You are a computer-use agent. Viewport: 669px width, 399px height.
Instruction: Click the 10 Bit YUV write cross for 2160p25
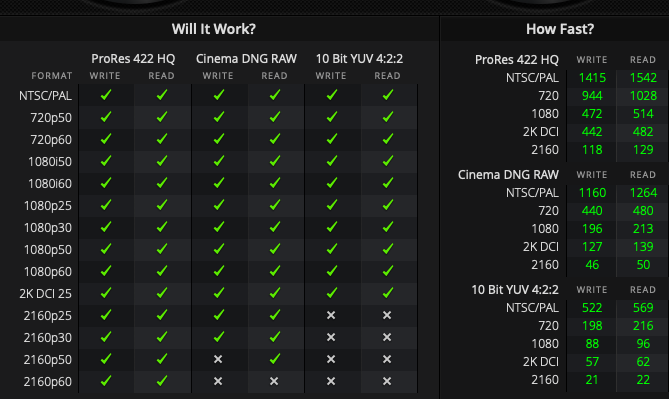click(331, 315)
